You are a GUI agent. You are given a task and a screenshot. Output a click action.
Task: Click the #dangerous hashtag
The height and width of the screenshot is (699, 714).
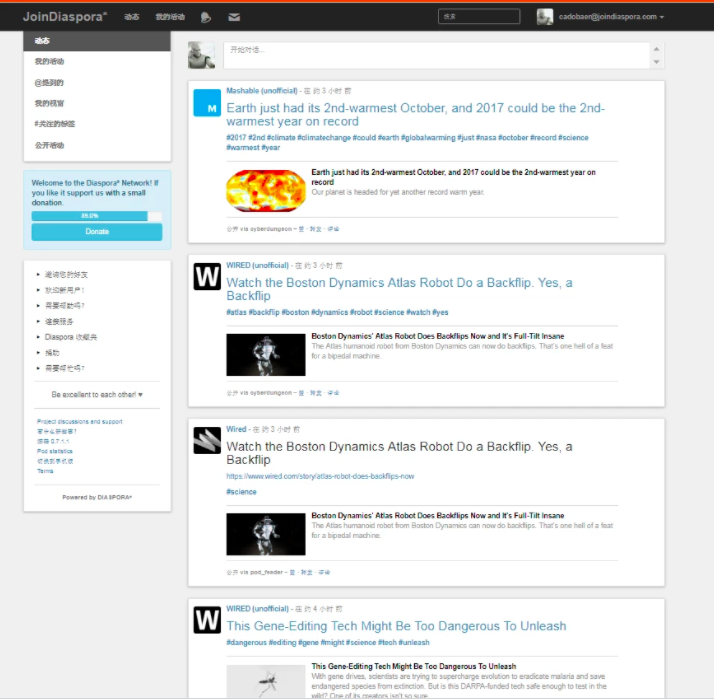246,642
